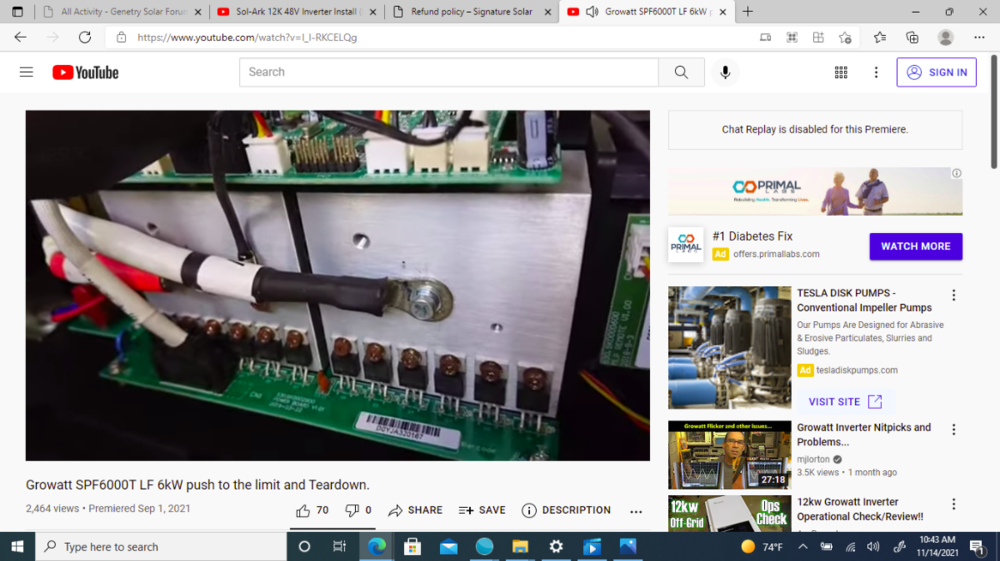1000x561 pixels.
Task: Open the Favorites list button
Action: pos(879,38)
